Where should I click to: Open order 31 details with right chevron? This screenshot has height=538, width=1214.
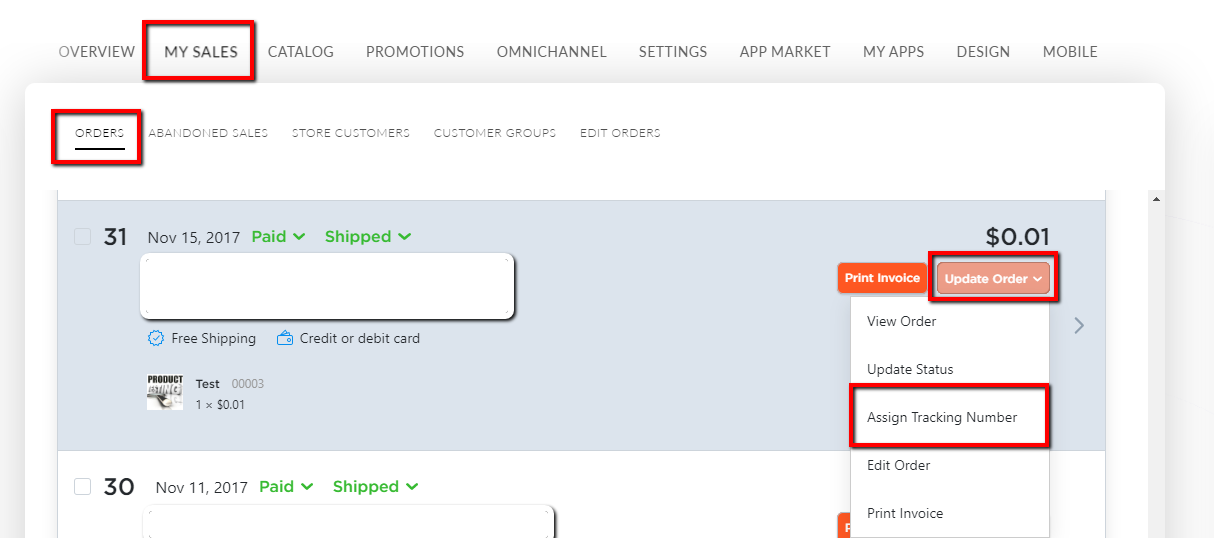pos(1079,325)
